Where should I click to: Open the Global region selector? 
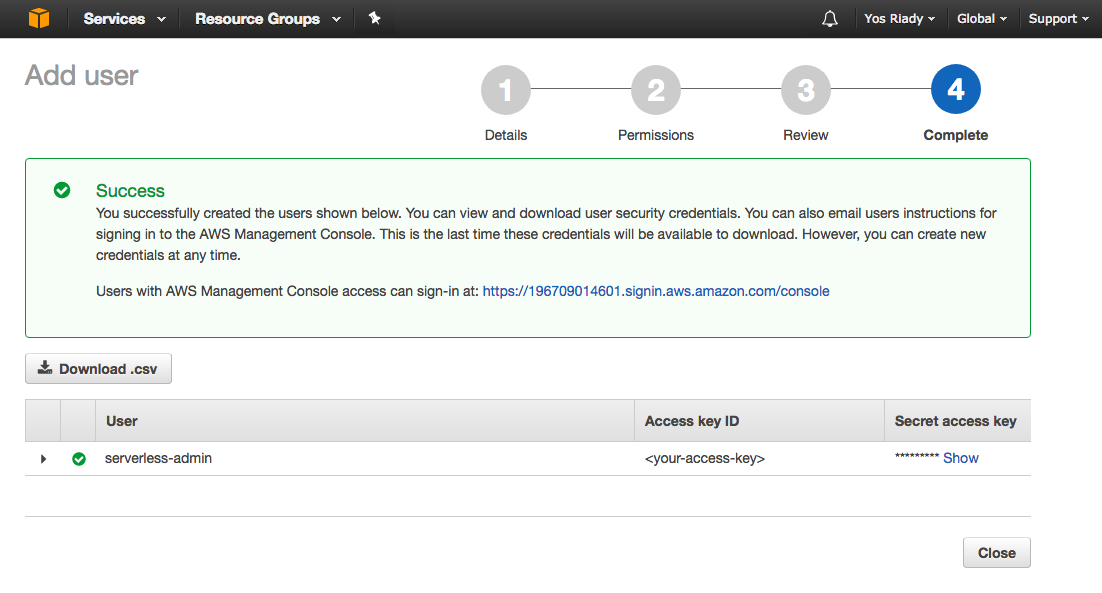(981, 19)
